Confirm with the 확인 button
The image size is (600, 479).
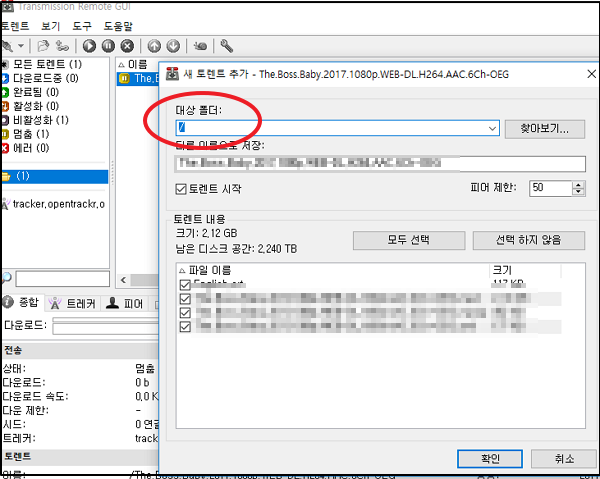pos(490,458)
